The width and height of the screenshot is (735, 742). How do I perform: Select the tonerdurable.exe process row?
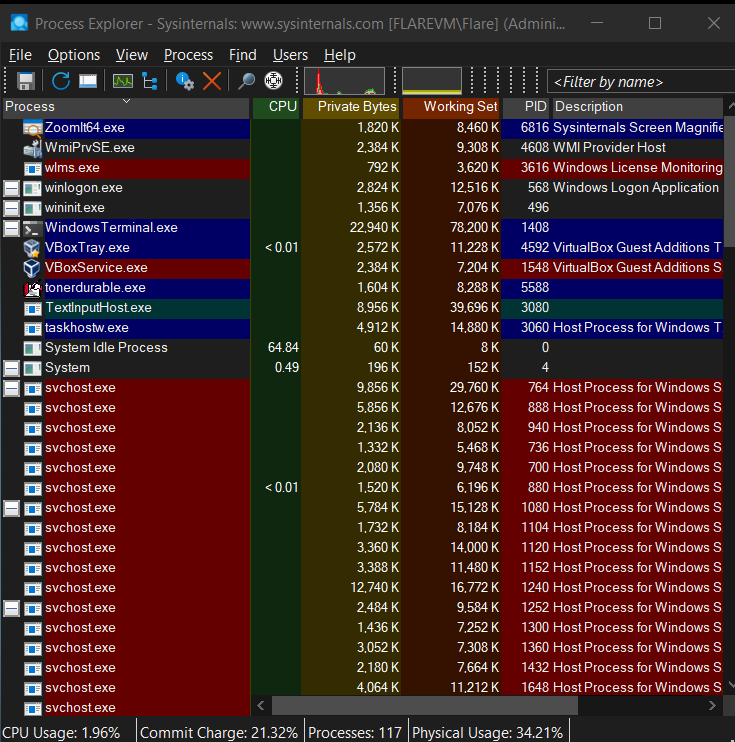coord(363,288)
